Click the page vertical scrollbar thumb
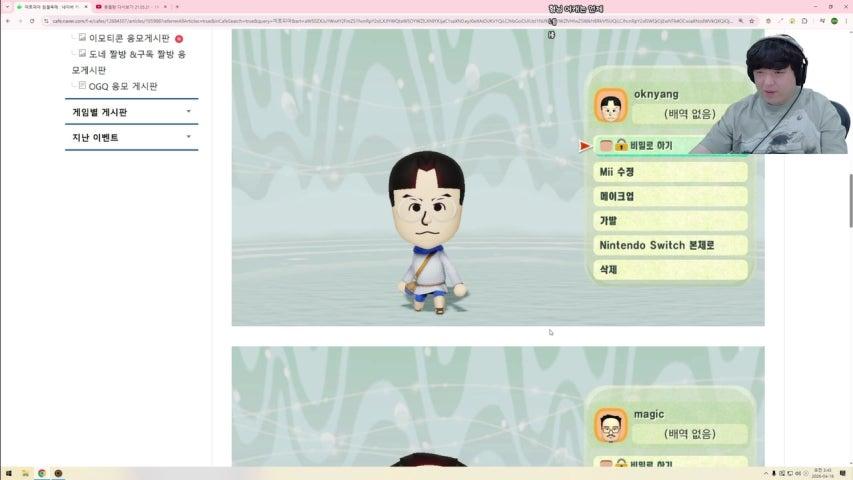The image size is (853, 480). pyautogui.click(x=850, y=200)
